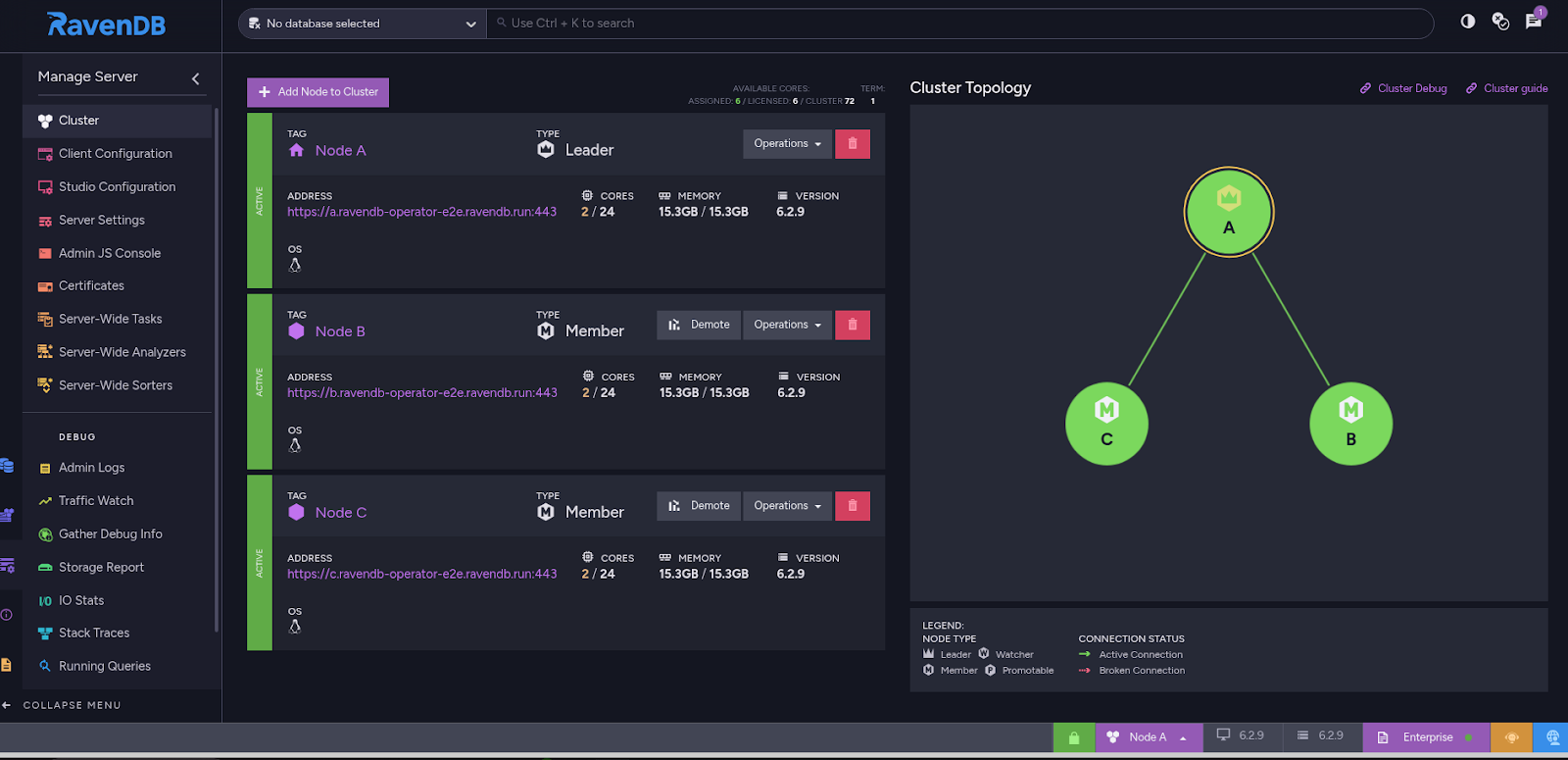Click the RavenDB logo
The width and height of the screenshot is (1568, 760).
106,25
